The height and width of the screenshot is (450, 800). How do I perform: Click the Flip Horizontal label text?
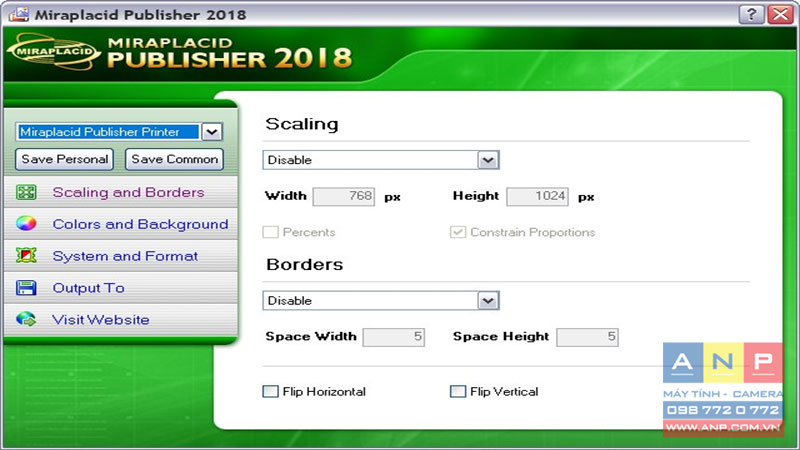(x=324, y=391)
